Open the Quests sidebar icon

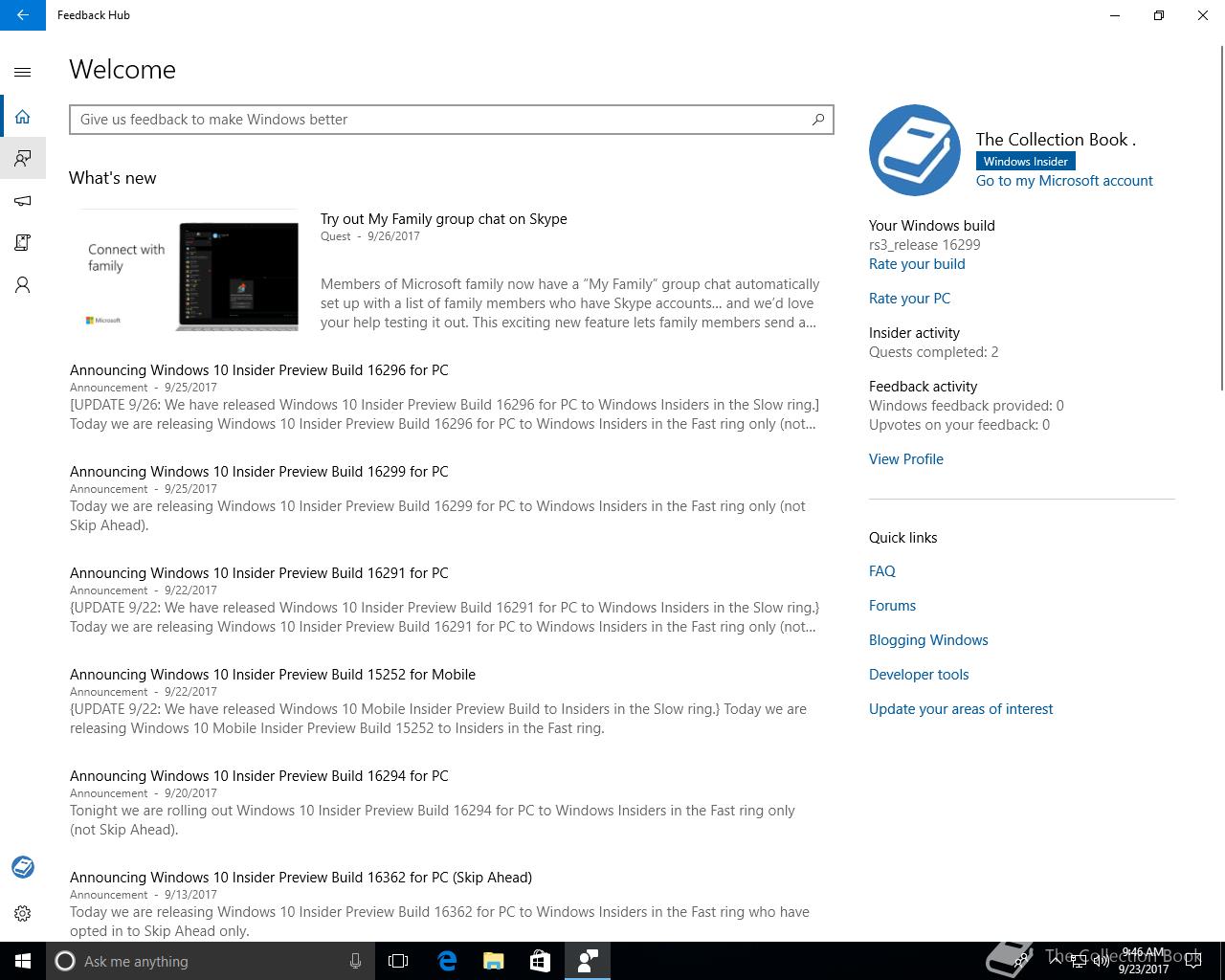tap(23, 243)
